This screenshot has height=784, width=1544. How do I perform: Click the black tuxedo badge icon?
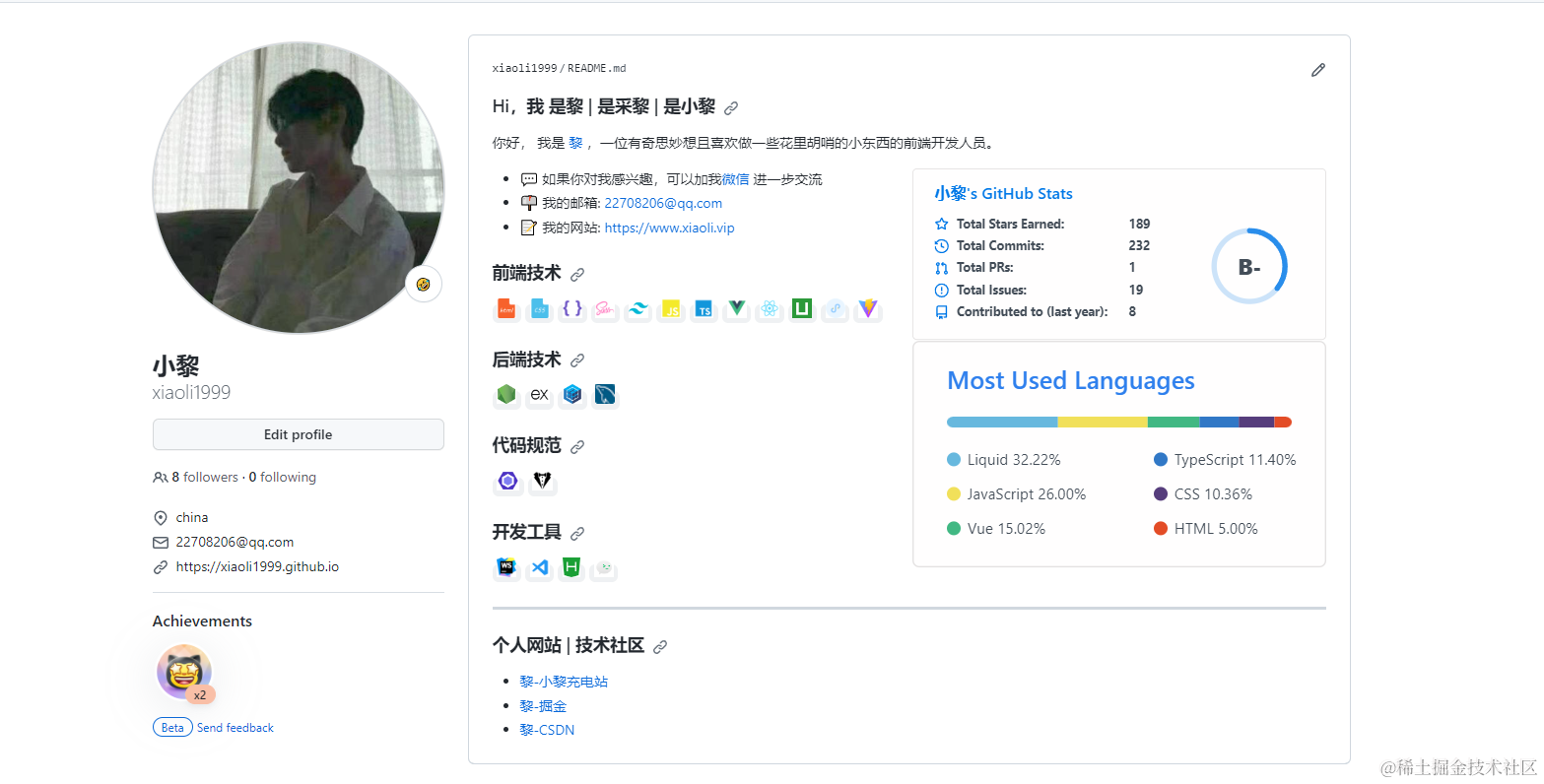click(x=542, y=482)
